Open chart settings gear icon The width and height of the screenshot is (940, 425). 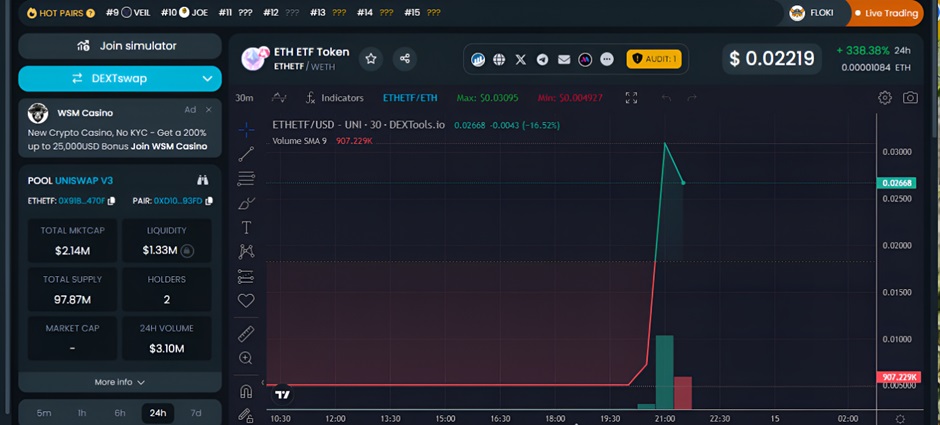pyautogui.click(x=885, y=98)
